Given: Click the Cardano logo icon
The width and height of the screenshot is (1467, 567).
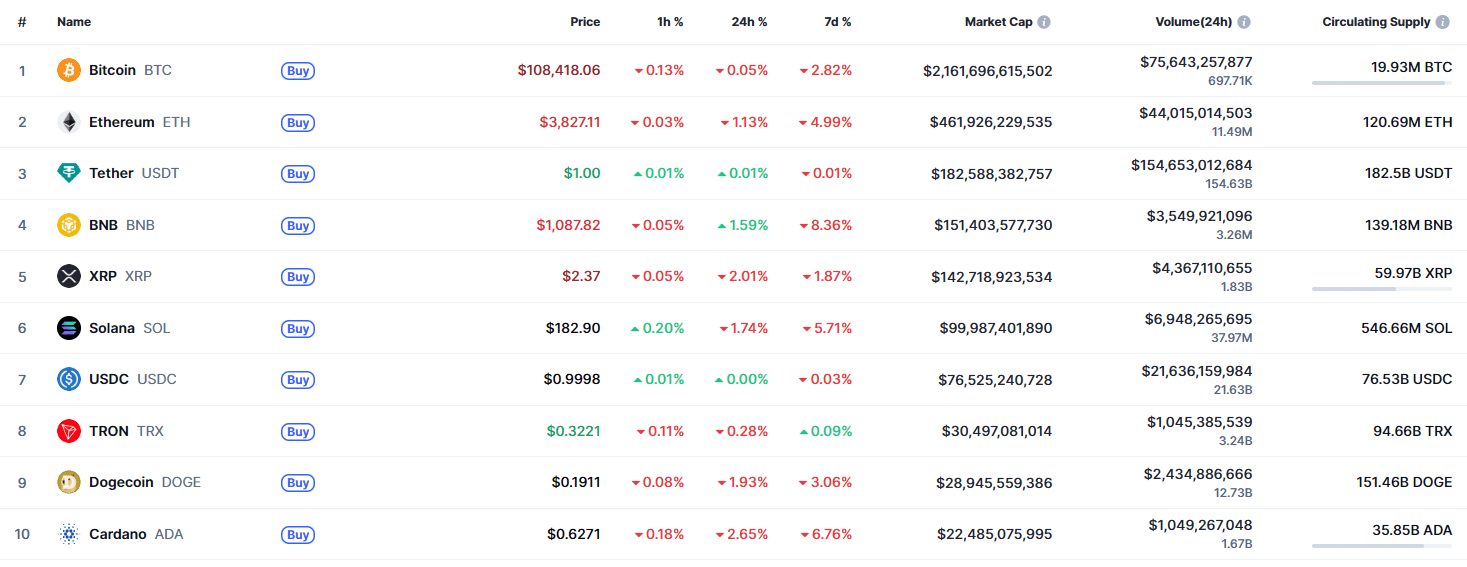Looking at the screenshot, I should pyautogui.click(x=69, y=534).
